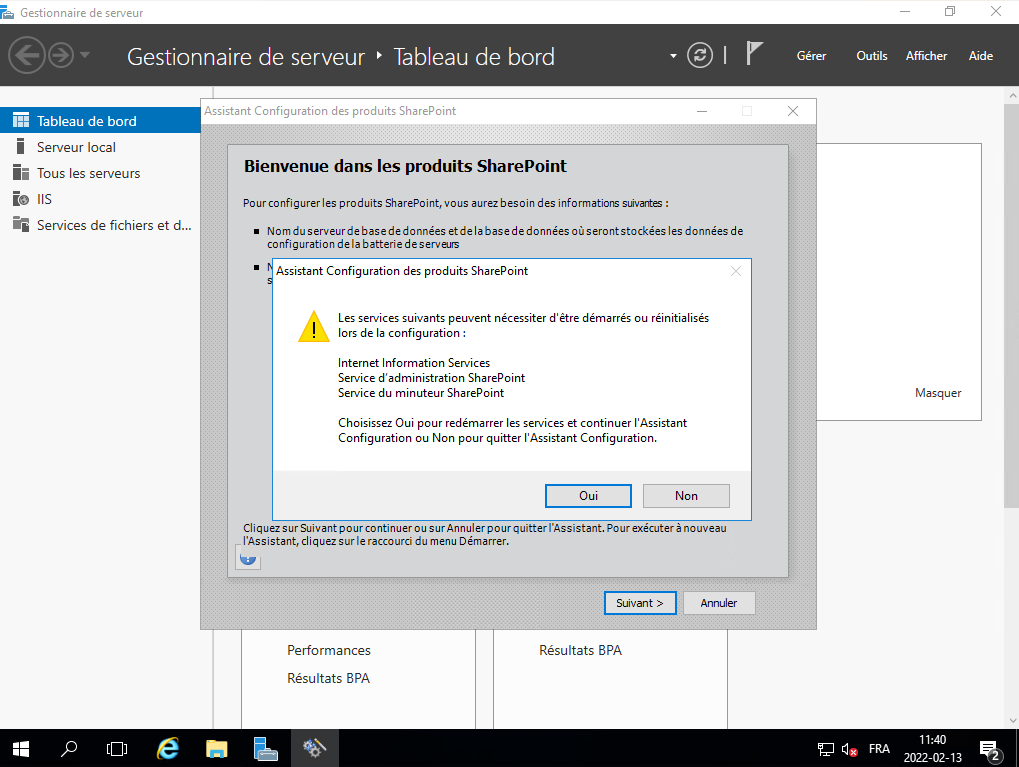1019x767 pixels.
Task: Click Oui to restart the services
Action: (x=588, y=496)
